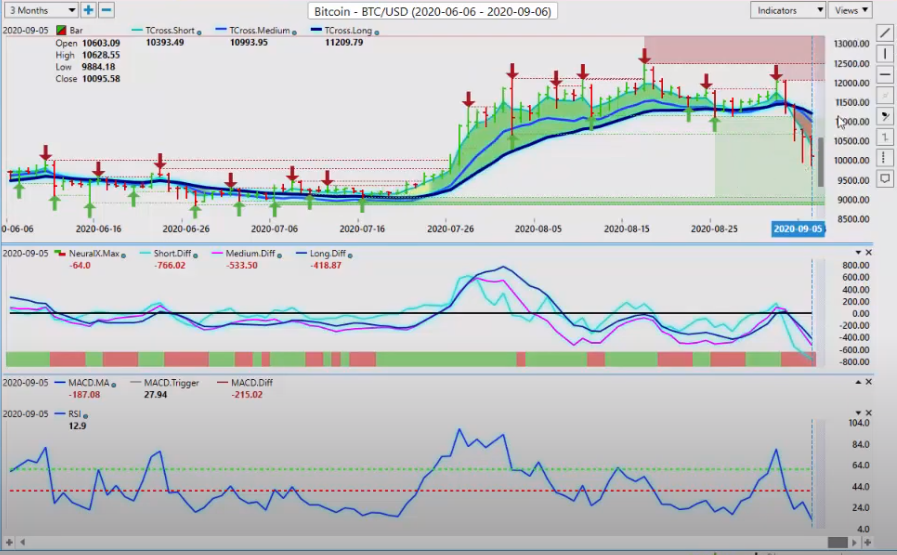Close the MACD indicator panel
The width and height of the screenshot is (897, 555).
(x=868, y=382)
